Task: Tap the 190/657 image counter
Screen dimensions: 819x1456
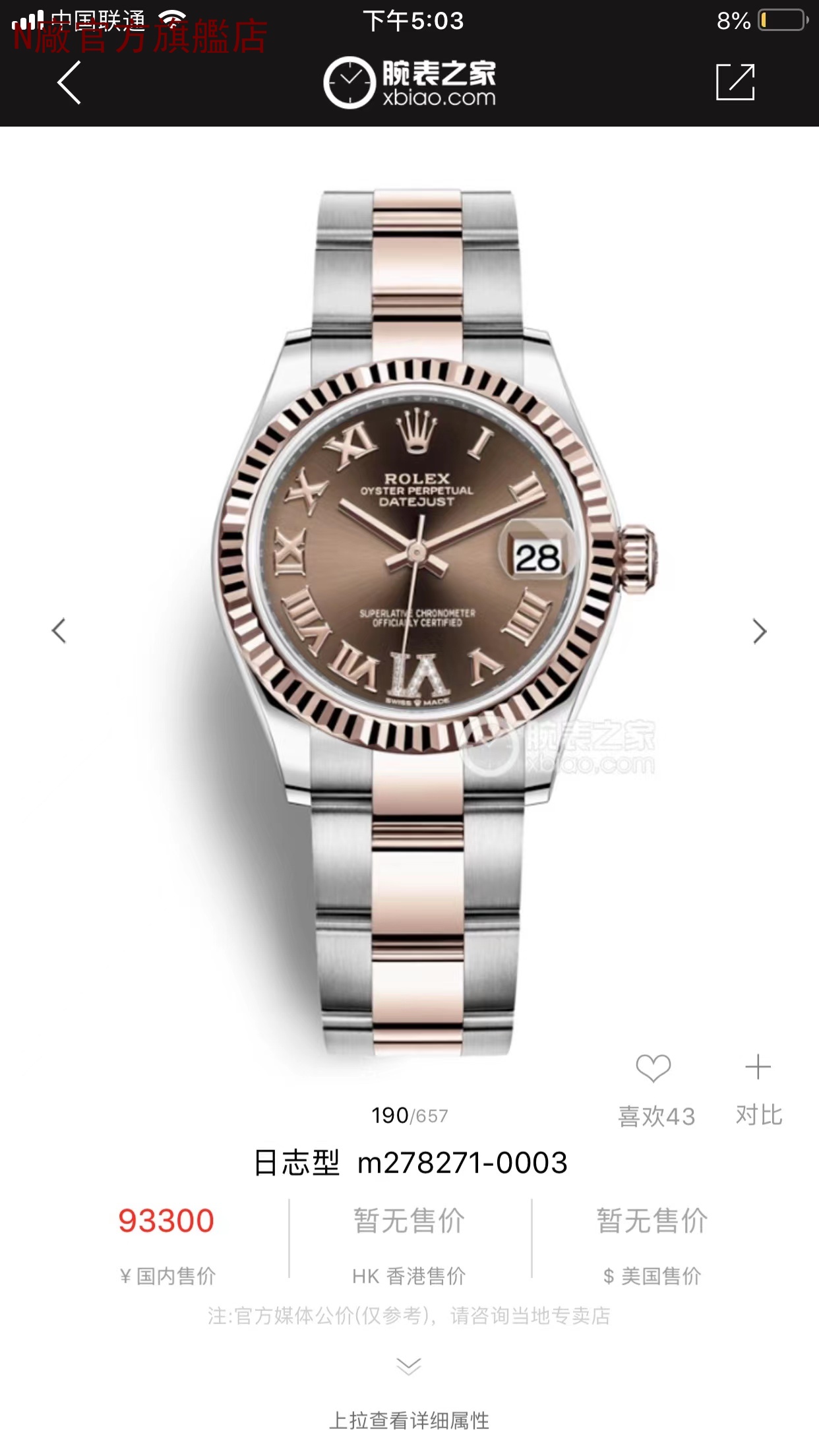Action: coord(409,1116)
